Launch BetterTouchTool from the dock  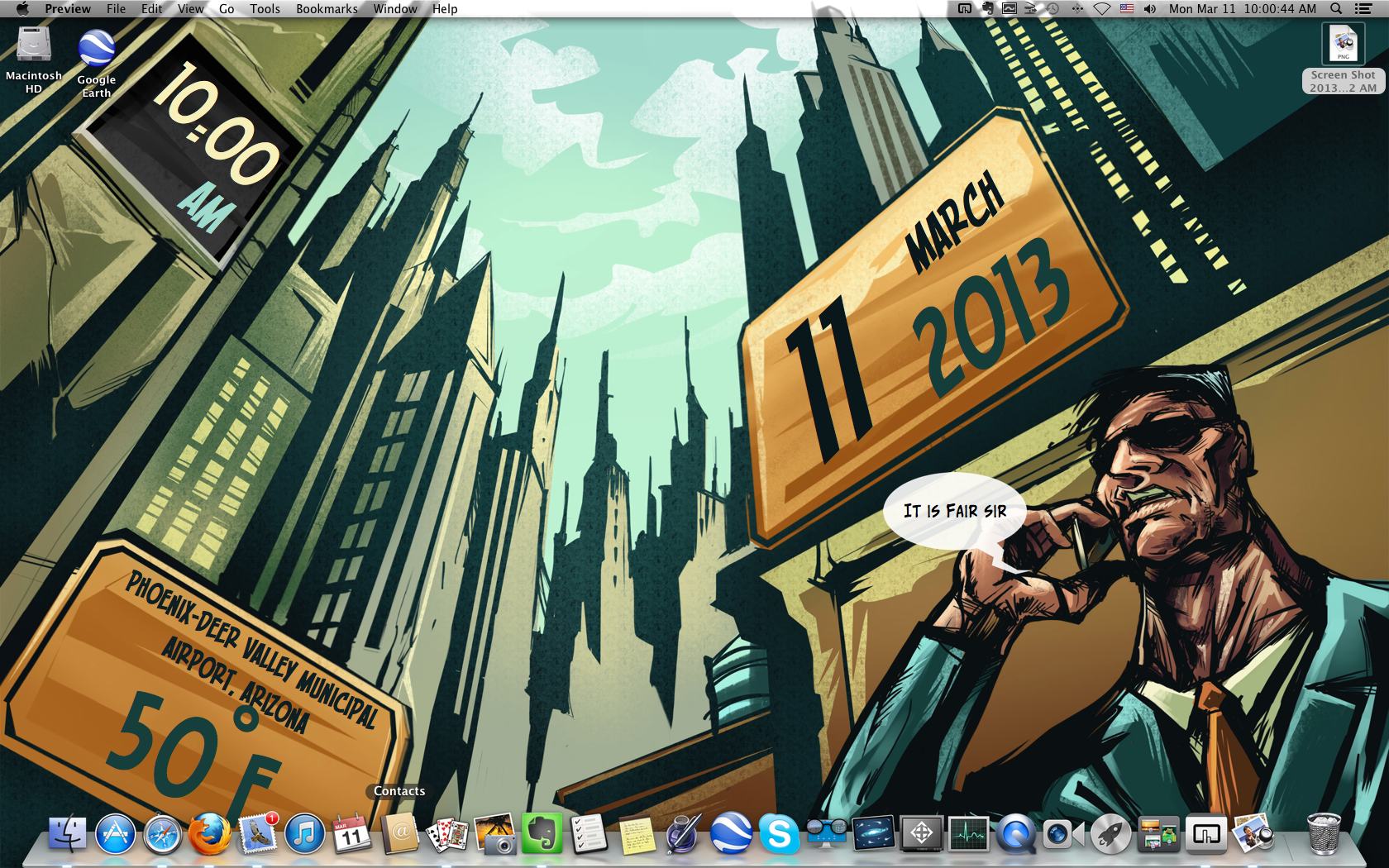[1205, 834]
